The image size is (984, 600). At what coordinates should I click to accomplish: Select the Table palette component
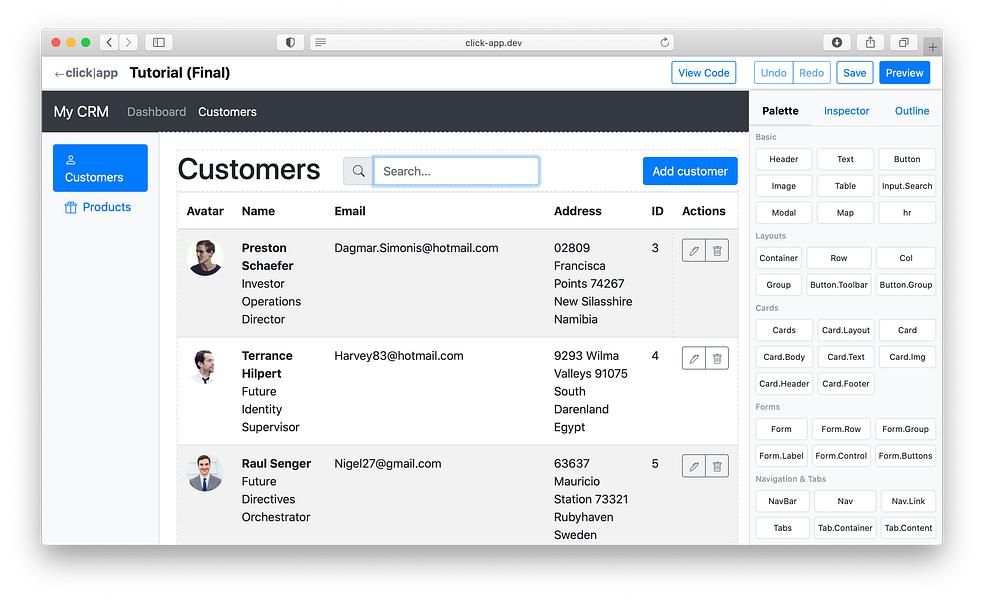(845, 186)
